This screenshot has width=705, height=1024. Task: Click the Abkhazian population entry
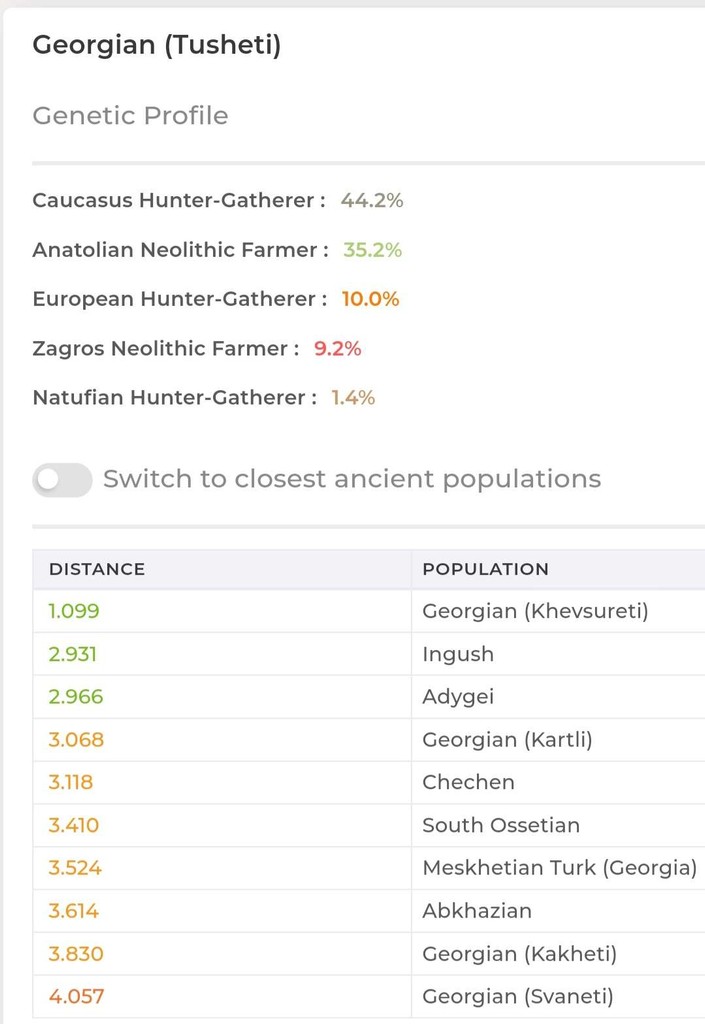[x=476, y=911]
